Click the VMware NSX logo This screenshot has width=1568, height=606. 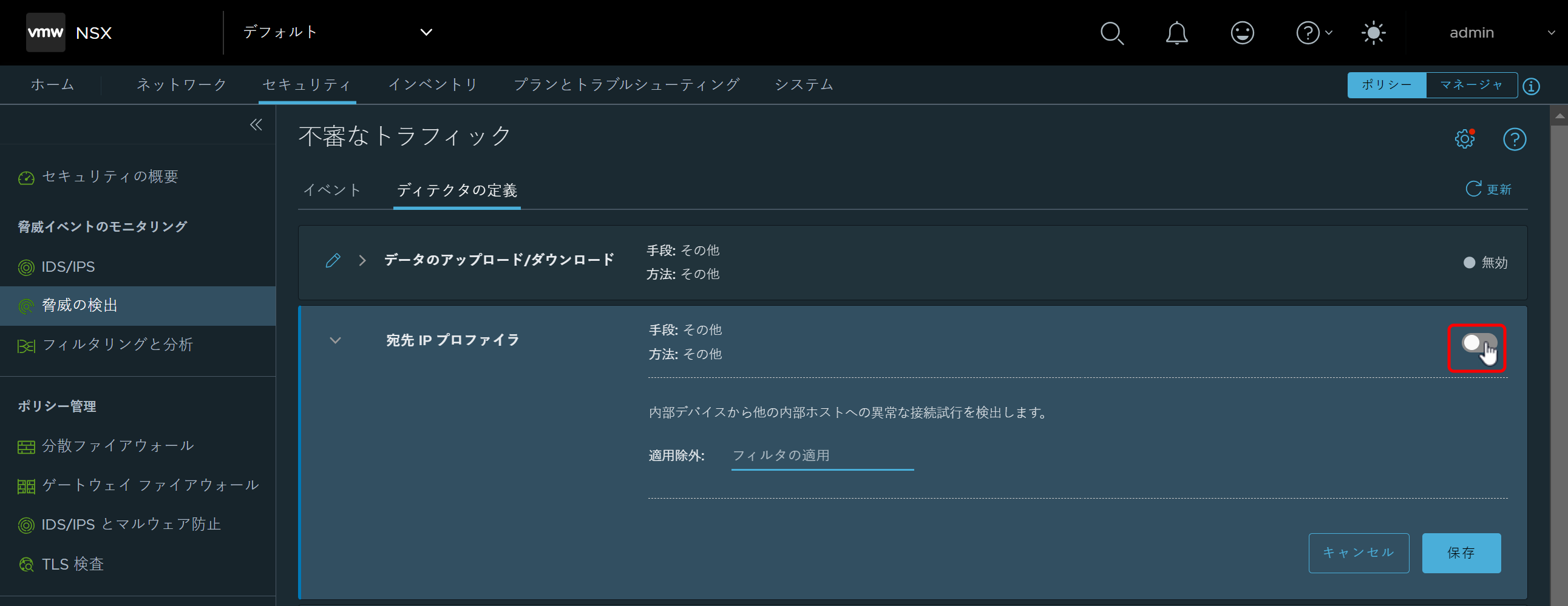coord(46,32)
